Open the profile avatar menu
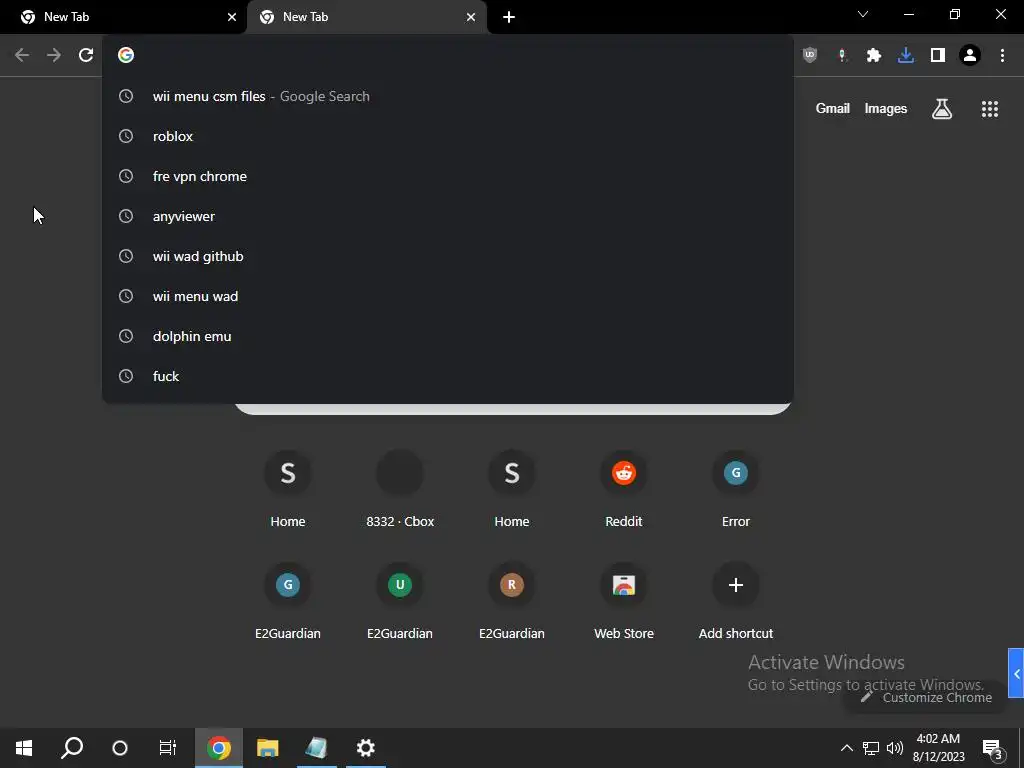 click(970, 55)
